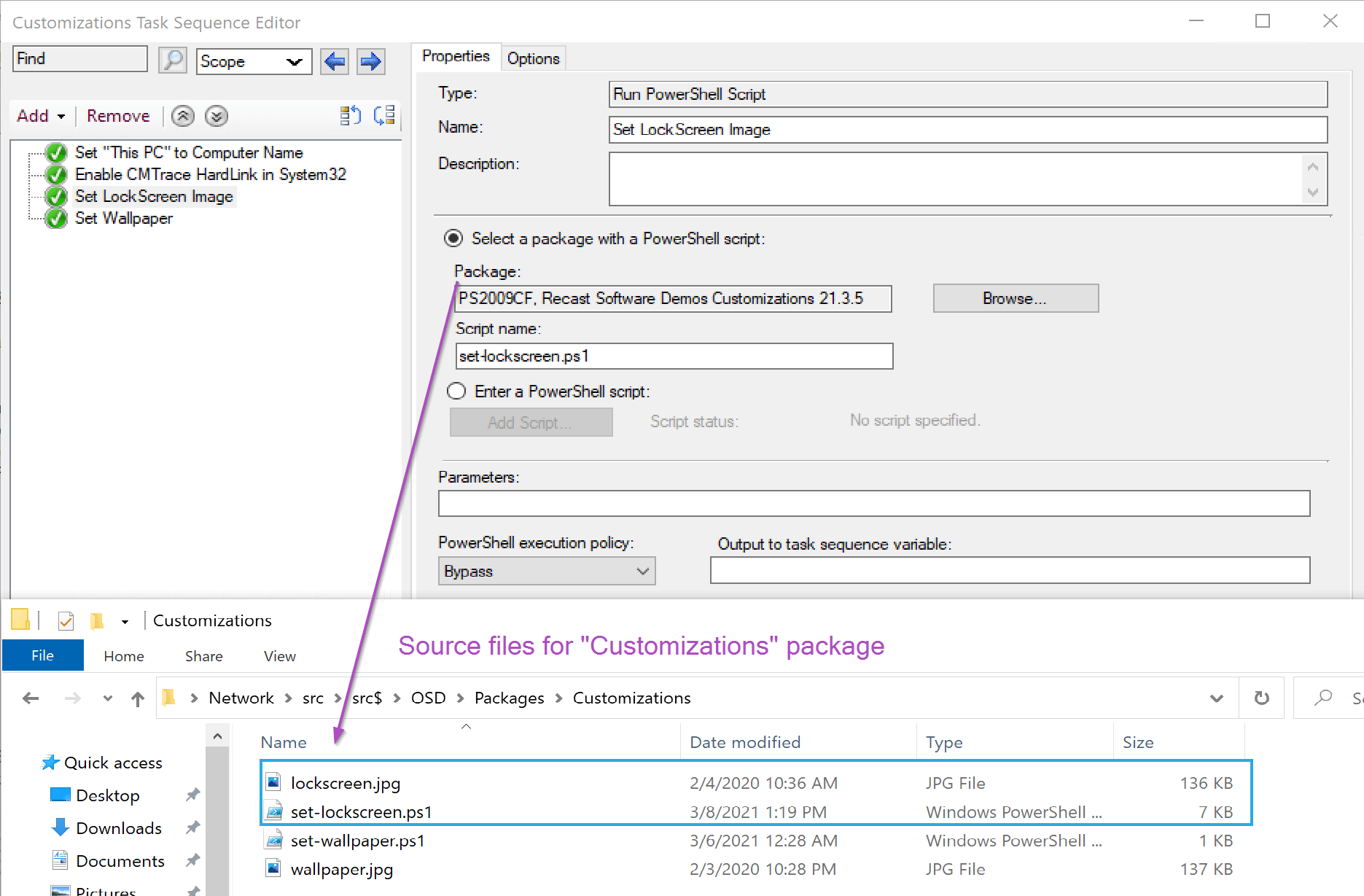Switch to the Options tab
Image resolution: width=1364 pixels, height=896 pixels.
point(533,58)
